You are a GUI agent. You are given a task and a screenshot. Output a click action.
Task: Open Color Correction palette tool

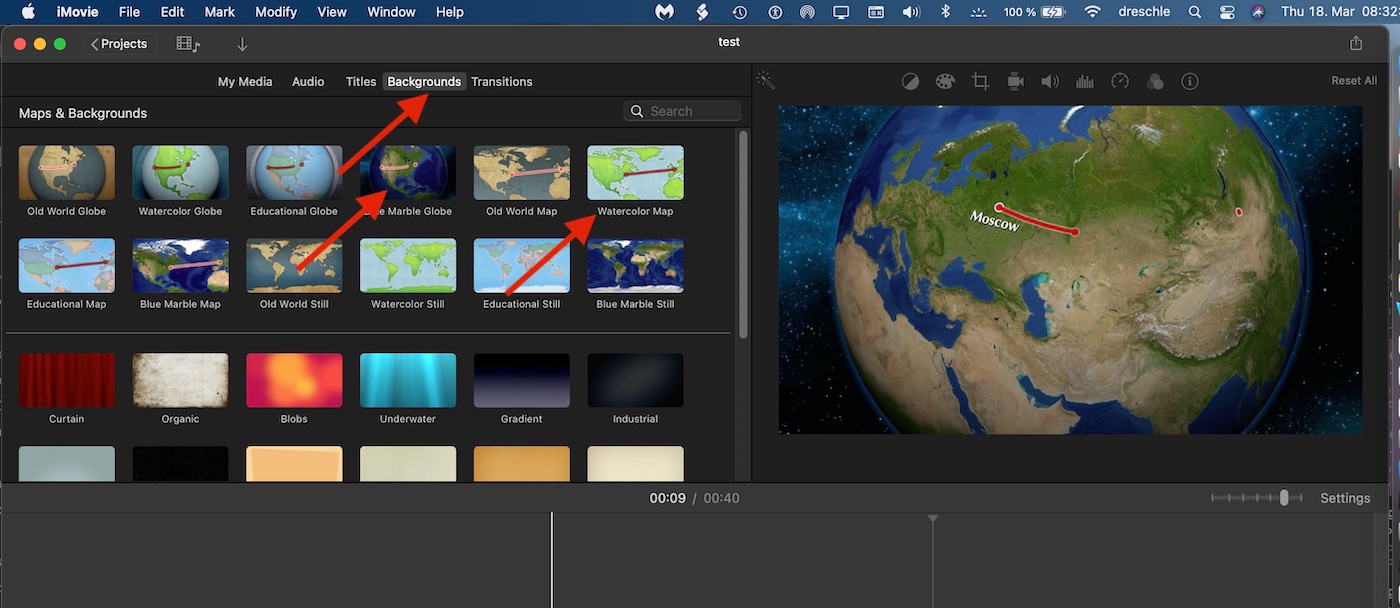pos(945,82)
